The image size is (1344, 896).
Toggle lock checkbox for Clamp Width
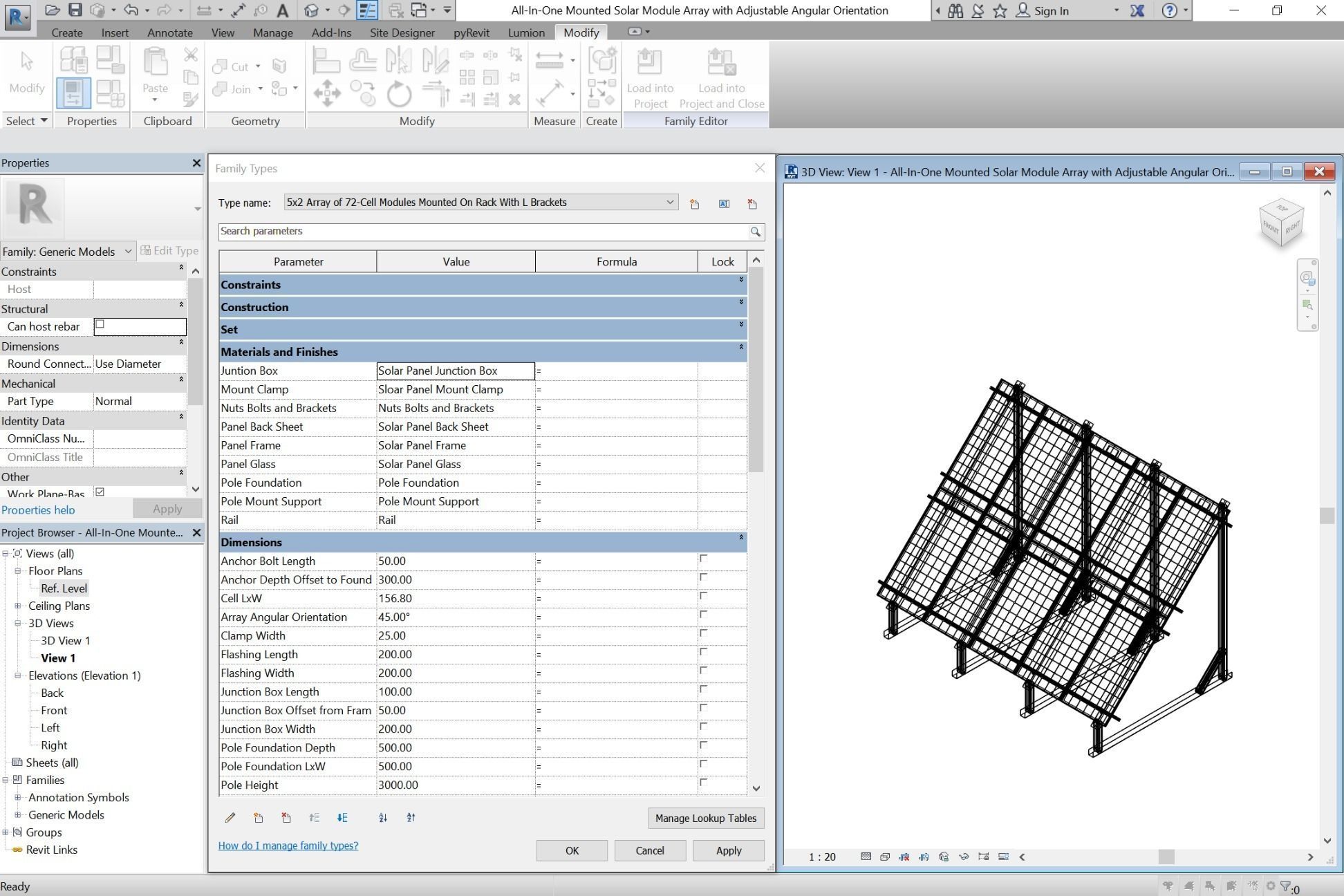coord(703,633)
